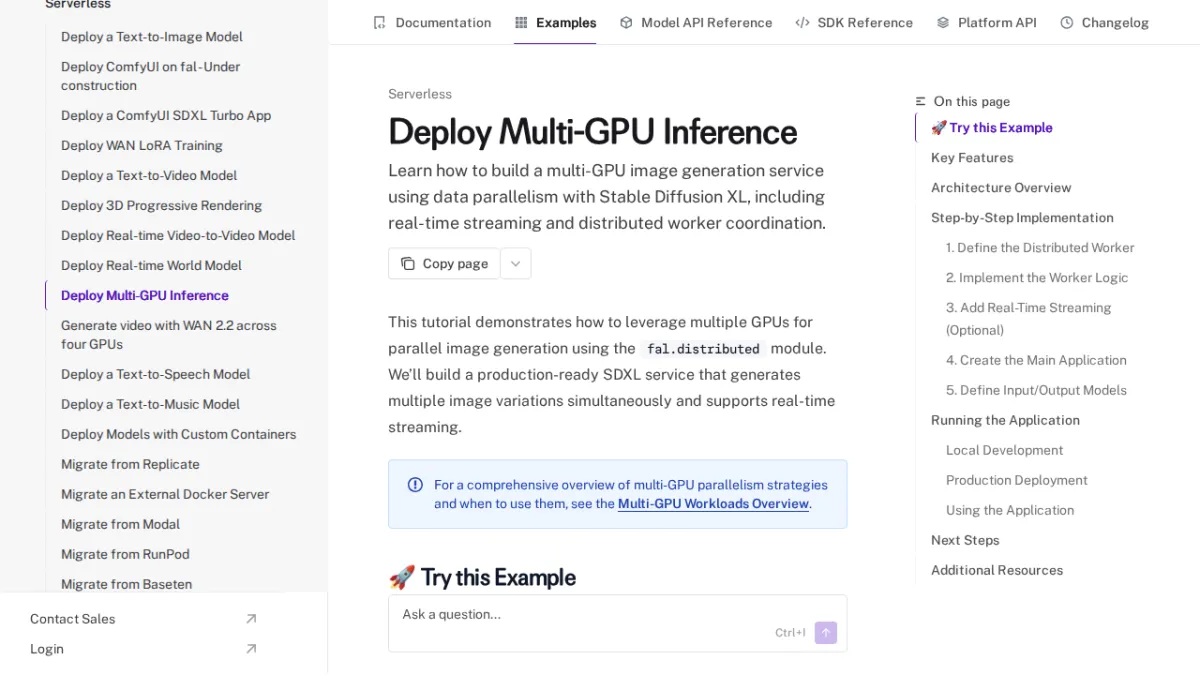This screenshot has width=1200, height=675.
Task: Open the Documentation tab
Action: pos(432,22)
